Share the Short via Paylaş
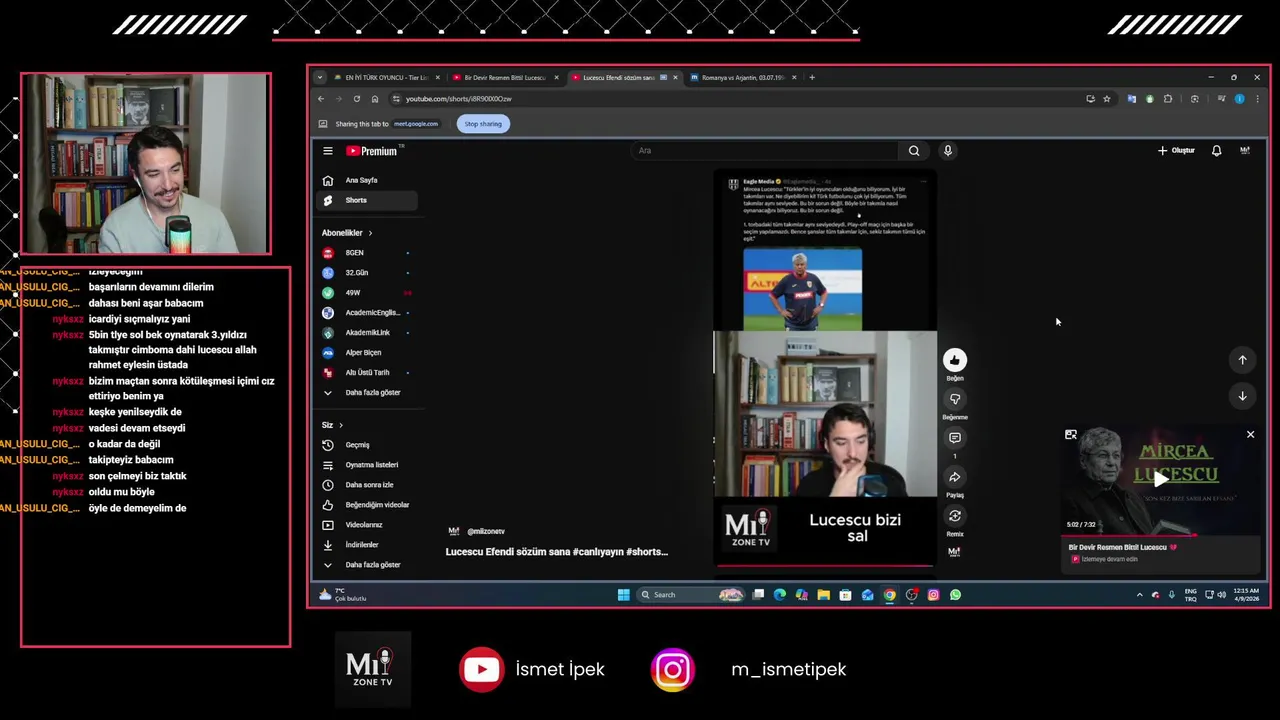This screenshot has height=720, width=1280. pyautogui.click(x=955, y=477)
